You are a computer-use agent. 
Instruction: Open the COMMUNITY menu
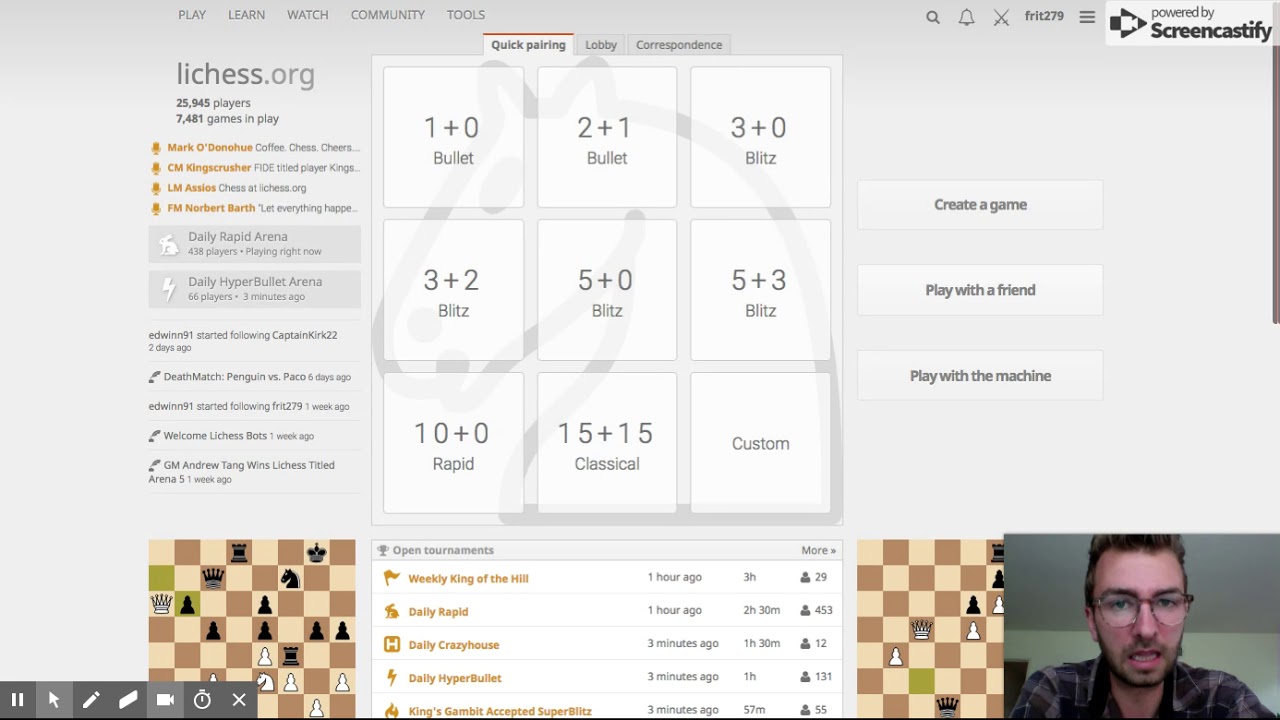(388, 15)
